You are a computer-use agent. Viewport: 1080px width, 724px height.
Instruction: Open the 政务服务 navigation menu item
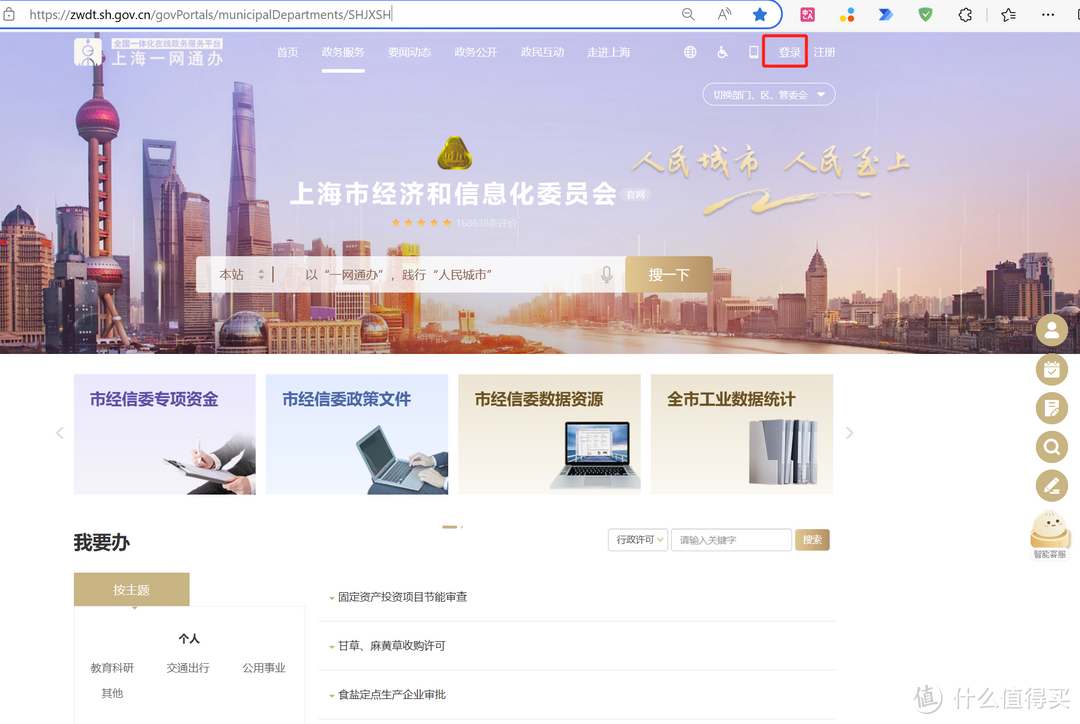343,52
